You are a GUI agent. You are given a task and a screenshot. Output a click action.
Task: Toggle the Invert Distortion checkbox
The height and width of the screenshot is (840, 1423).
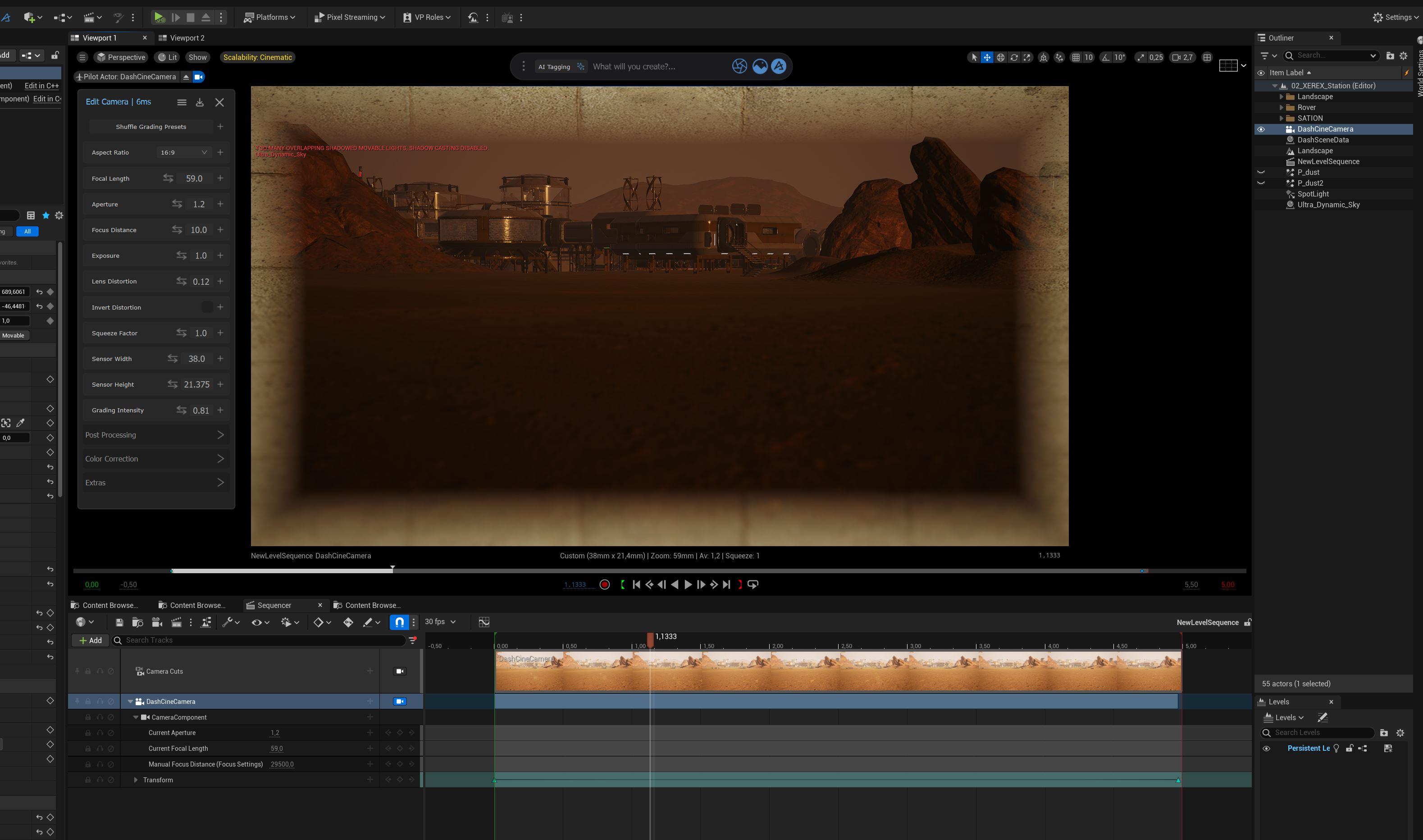point(207,307)
